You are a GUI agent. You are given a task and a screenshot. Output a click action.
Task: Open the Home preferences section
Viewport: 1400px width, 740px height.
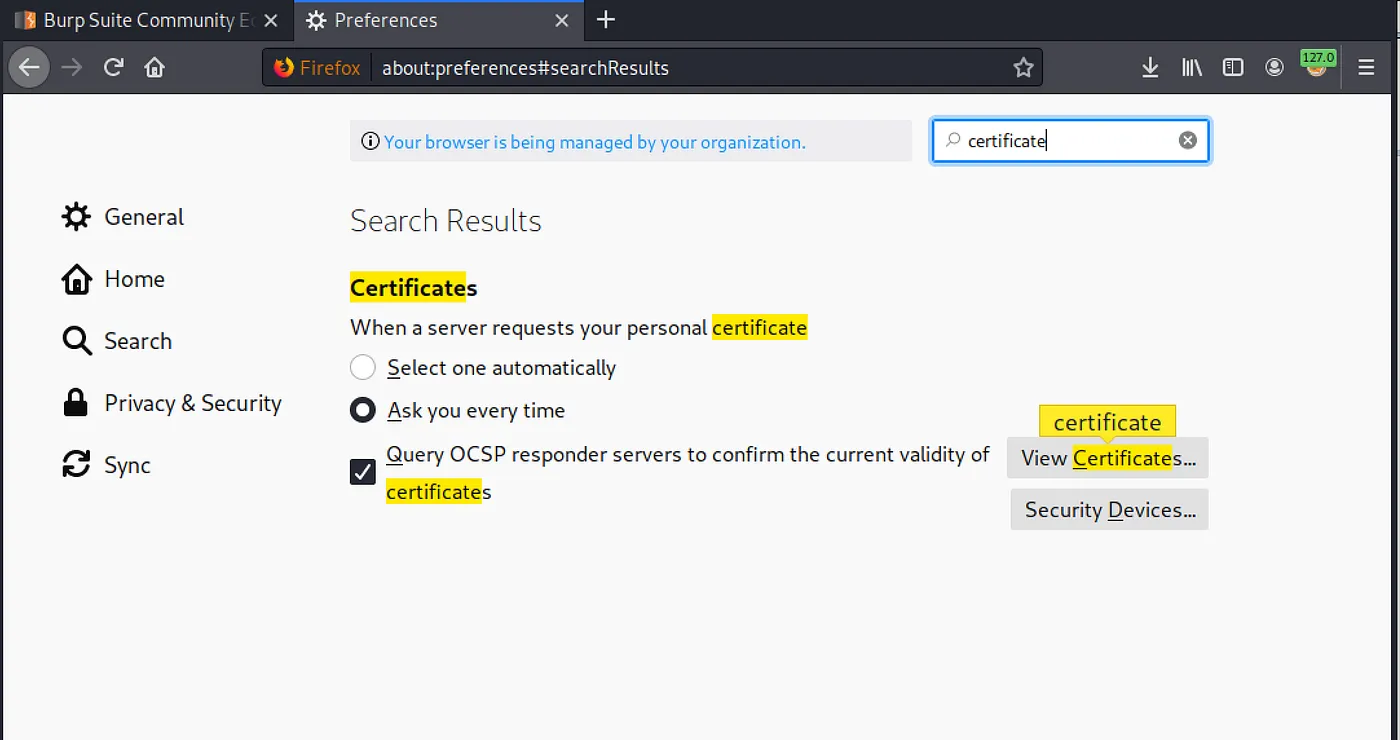[x=134, y=279]
